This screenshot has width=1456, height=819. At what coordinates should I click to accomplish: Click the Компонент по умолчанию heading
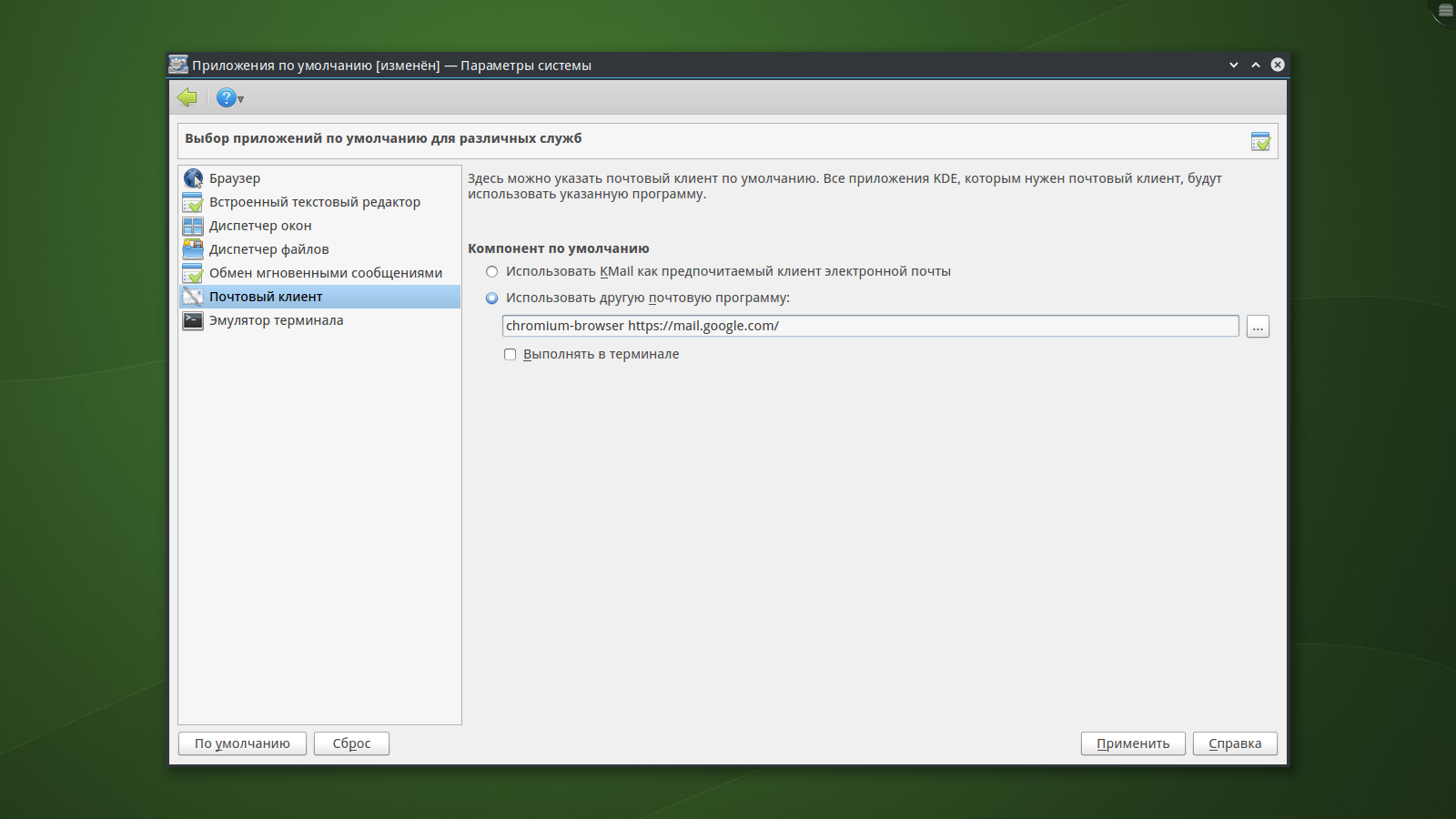tap(559, 248)
